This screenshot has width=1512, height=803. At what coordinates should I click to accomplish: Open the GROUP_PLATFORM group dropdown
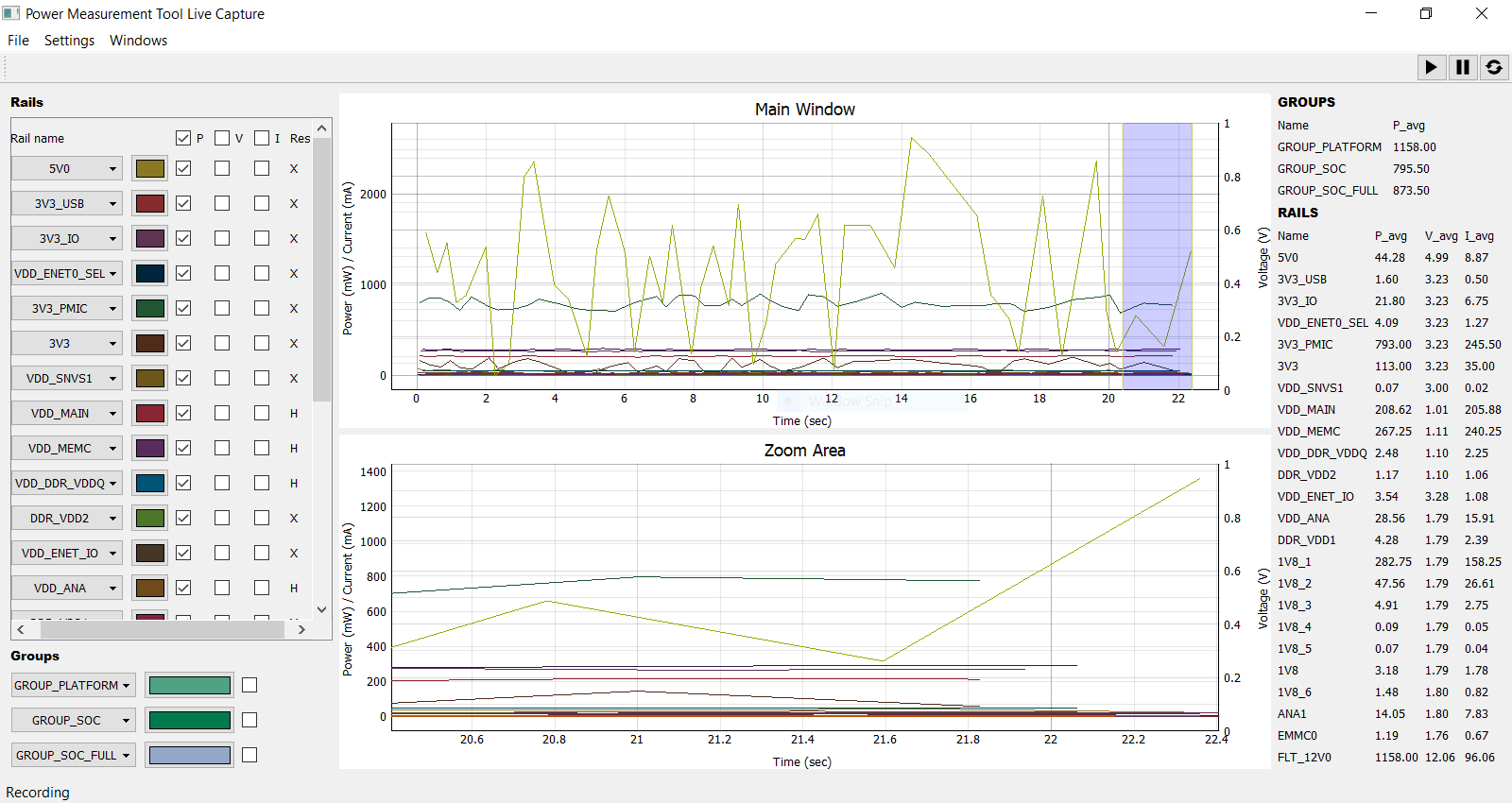(74, 685)
